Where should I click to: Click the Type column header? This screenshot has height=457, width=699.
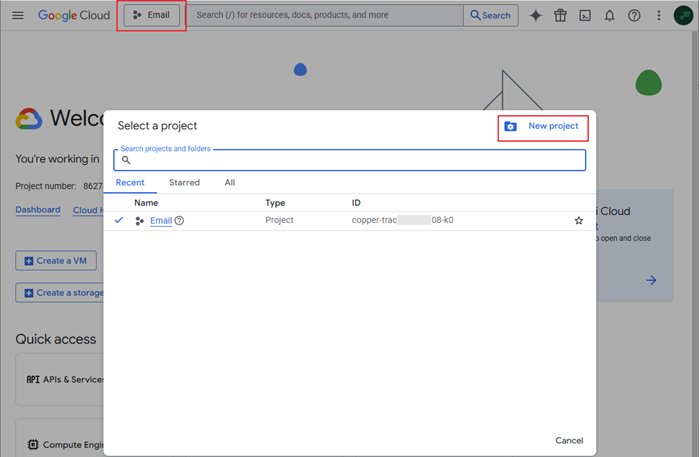[275, 203]
